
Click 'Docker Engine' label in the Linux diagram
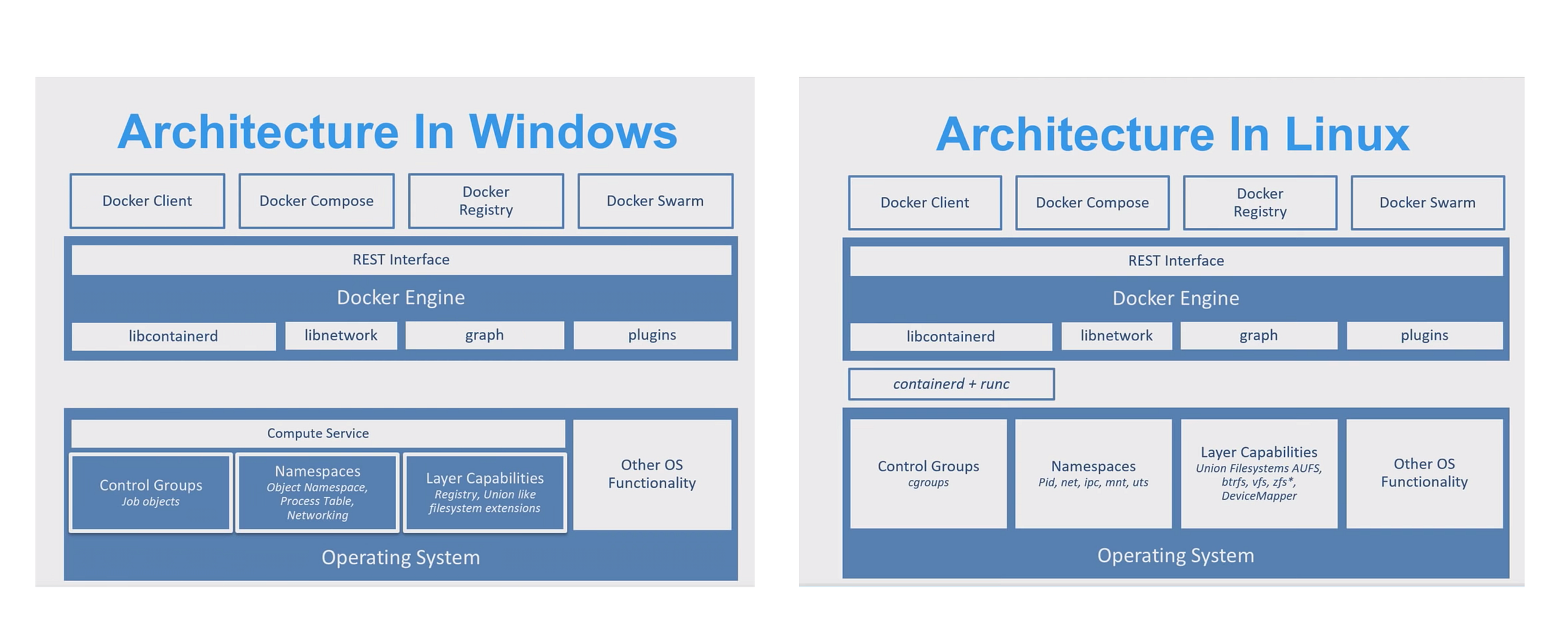(1176, 298)
